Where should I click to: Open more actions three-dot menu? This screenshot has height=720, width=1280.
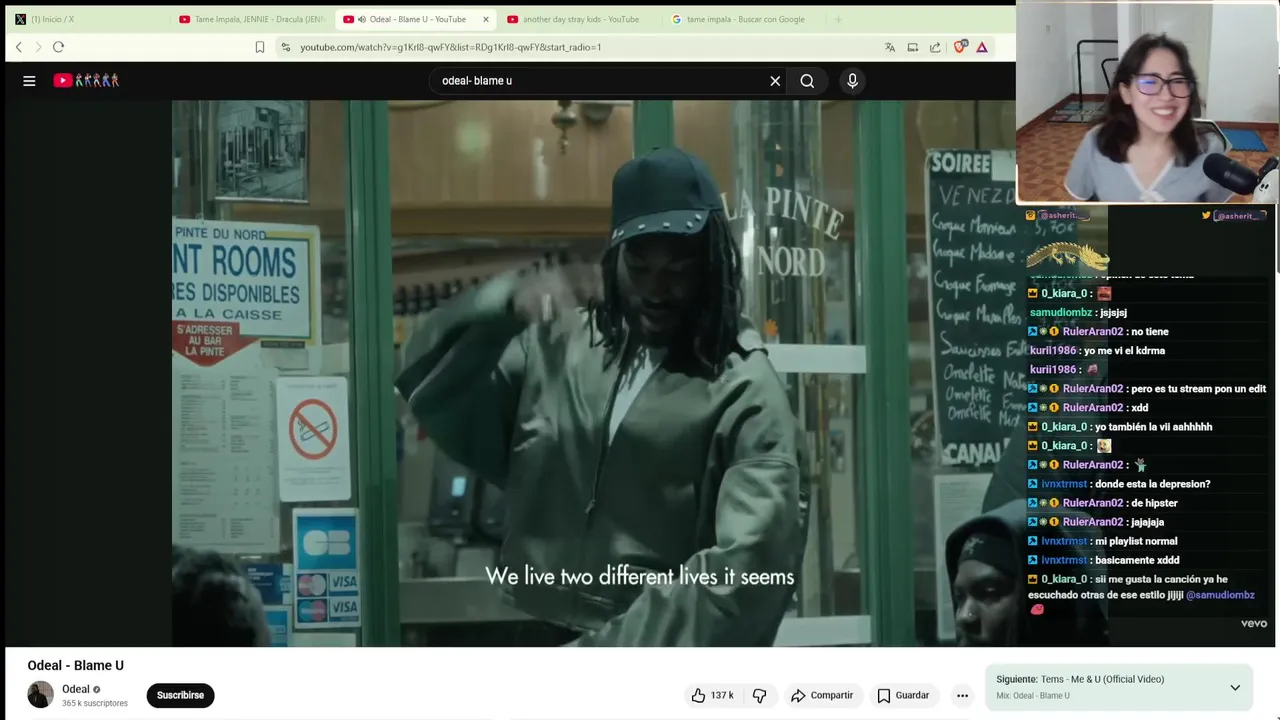click(x=962, y=695)
